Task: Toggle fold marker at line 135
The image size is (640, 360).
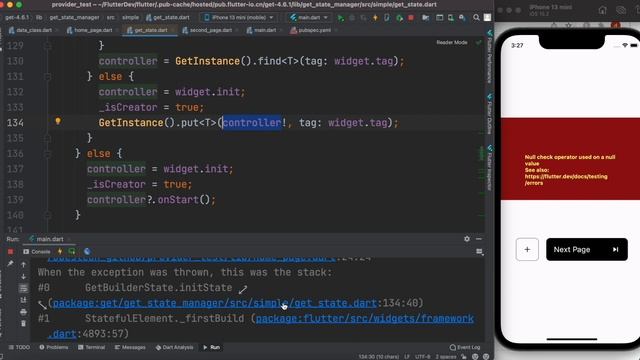Action: click(47, 138)
